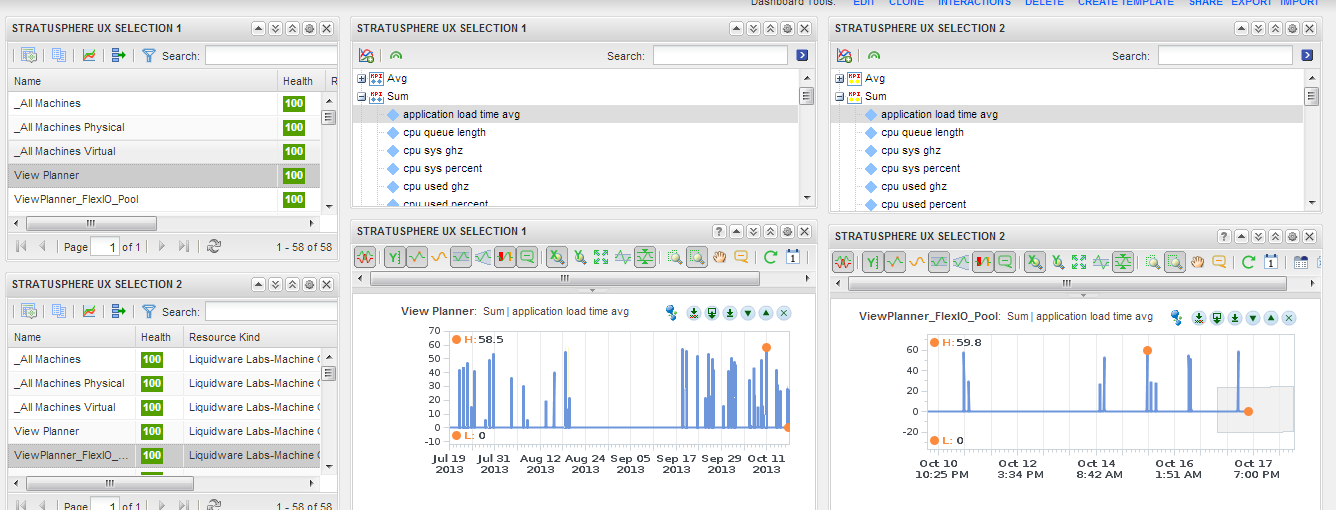Click the filter funnel icon in top-left panel
This screenshot has width=1336, height=510.
tap(149, 56)
